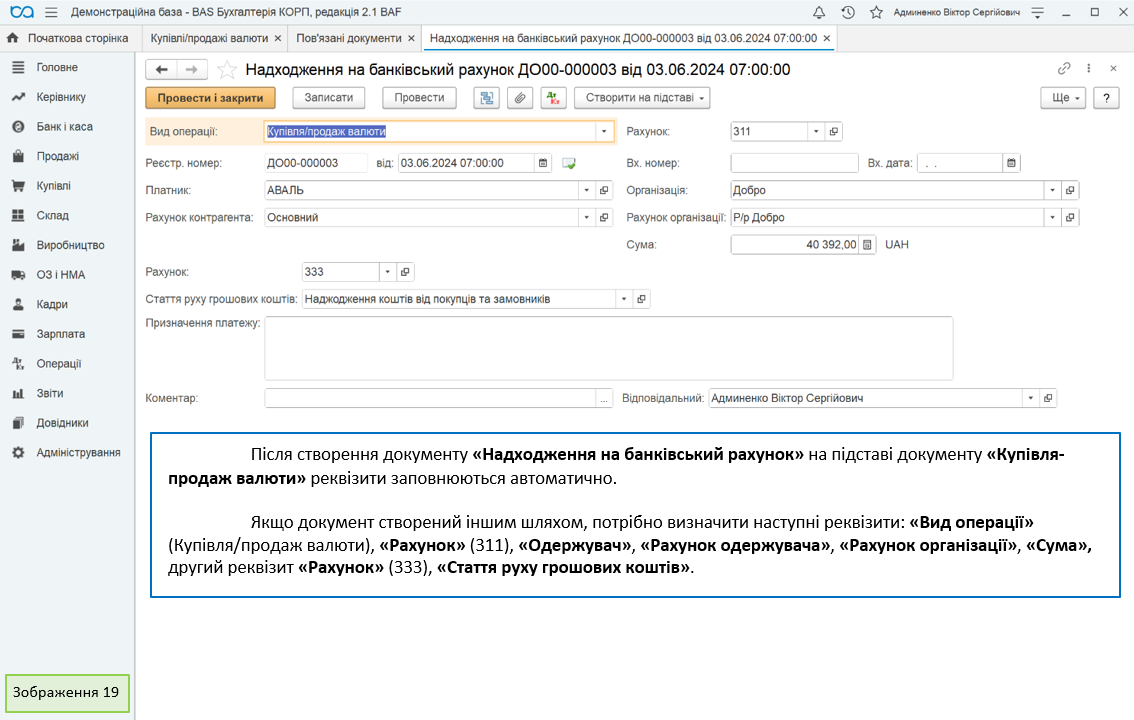Open history clock icon

coord(848,12)
